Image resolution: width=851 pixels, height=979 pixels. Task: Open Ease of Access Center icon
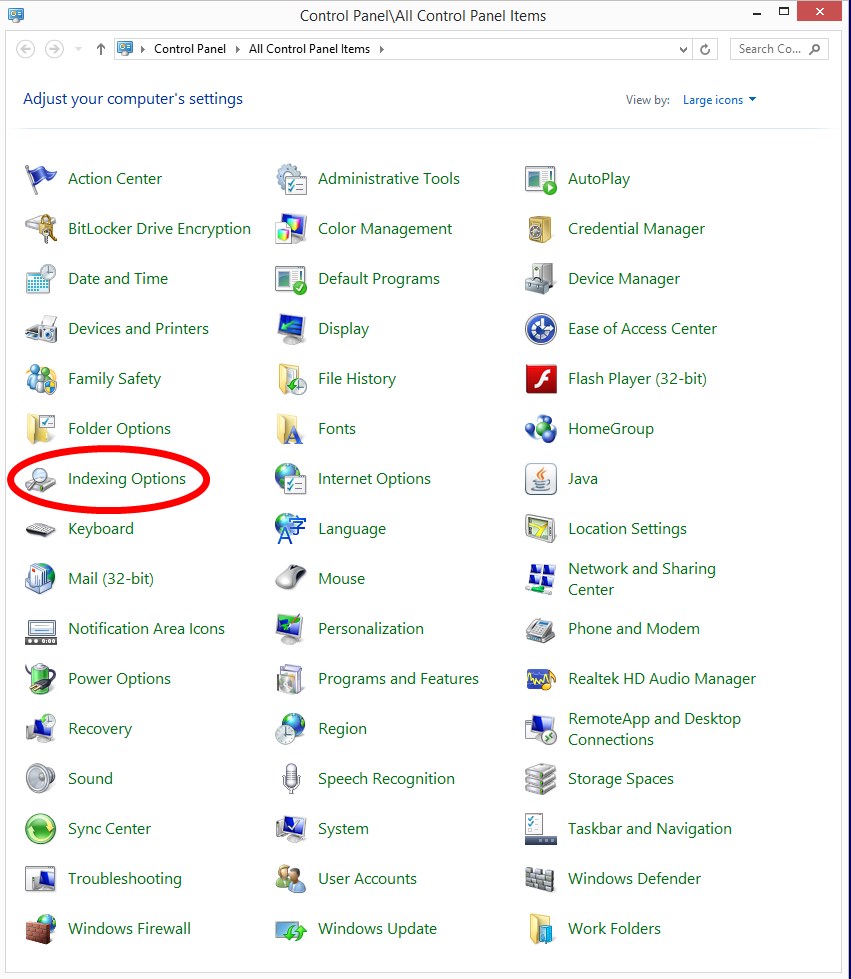(x=541, y=329)
